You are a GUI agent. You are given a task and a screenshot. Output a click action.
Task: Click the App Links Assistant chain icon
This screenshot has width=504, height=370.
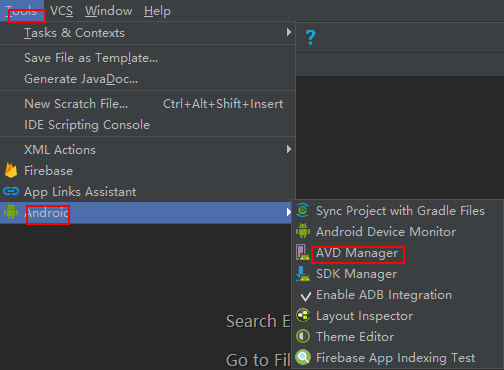tap(11, 191)
